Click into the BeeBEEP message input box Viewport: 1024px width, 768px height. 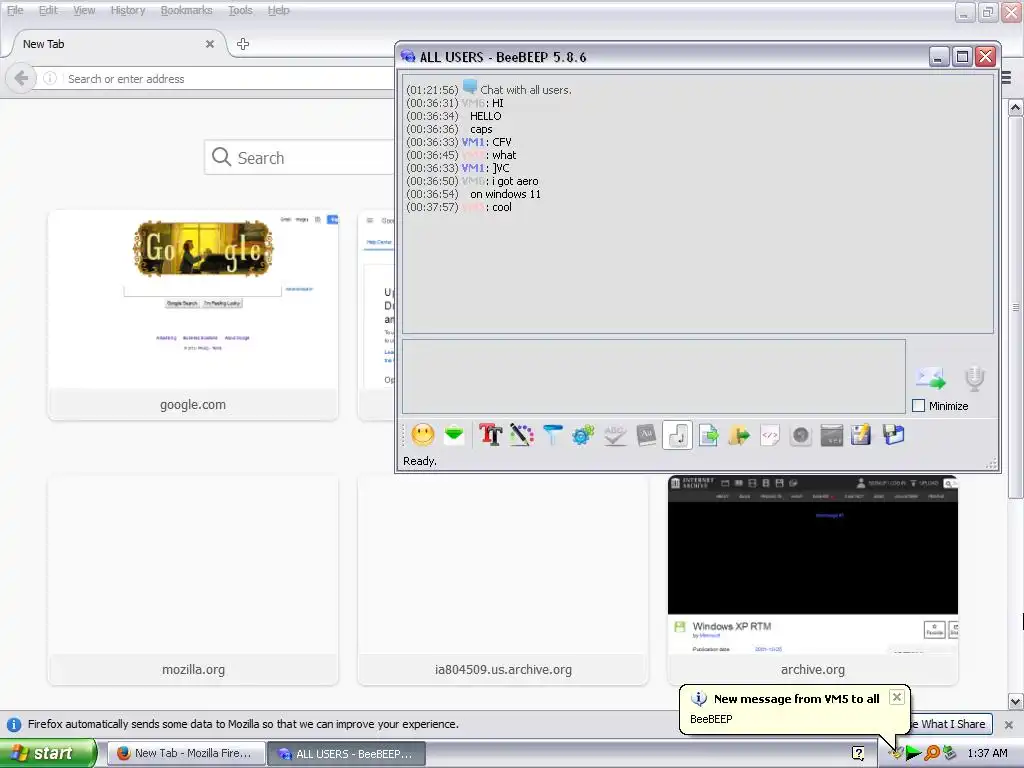[x=654, y=376]
